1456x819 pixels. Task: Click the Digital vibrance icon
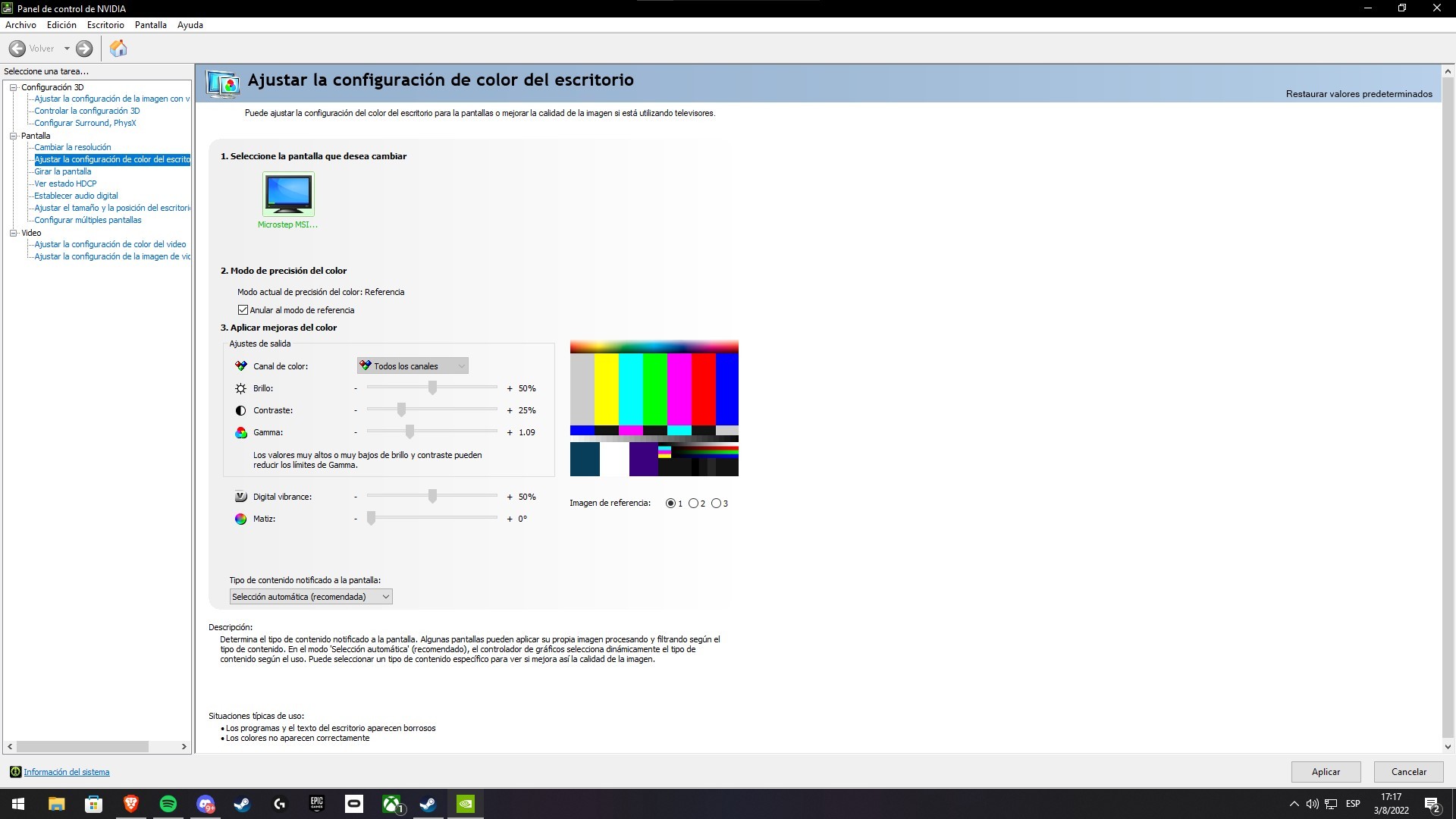coord(240,497)
